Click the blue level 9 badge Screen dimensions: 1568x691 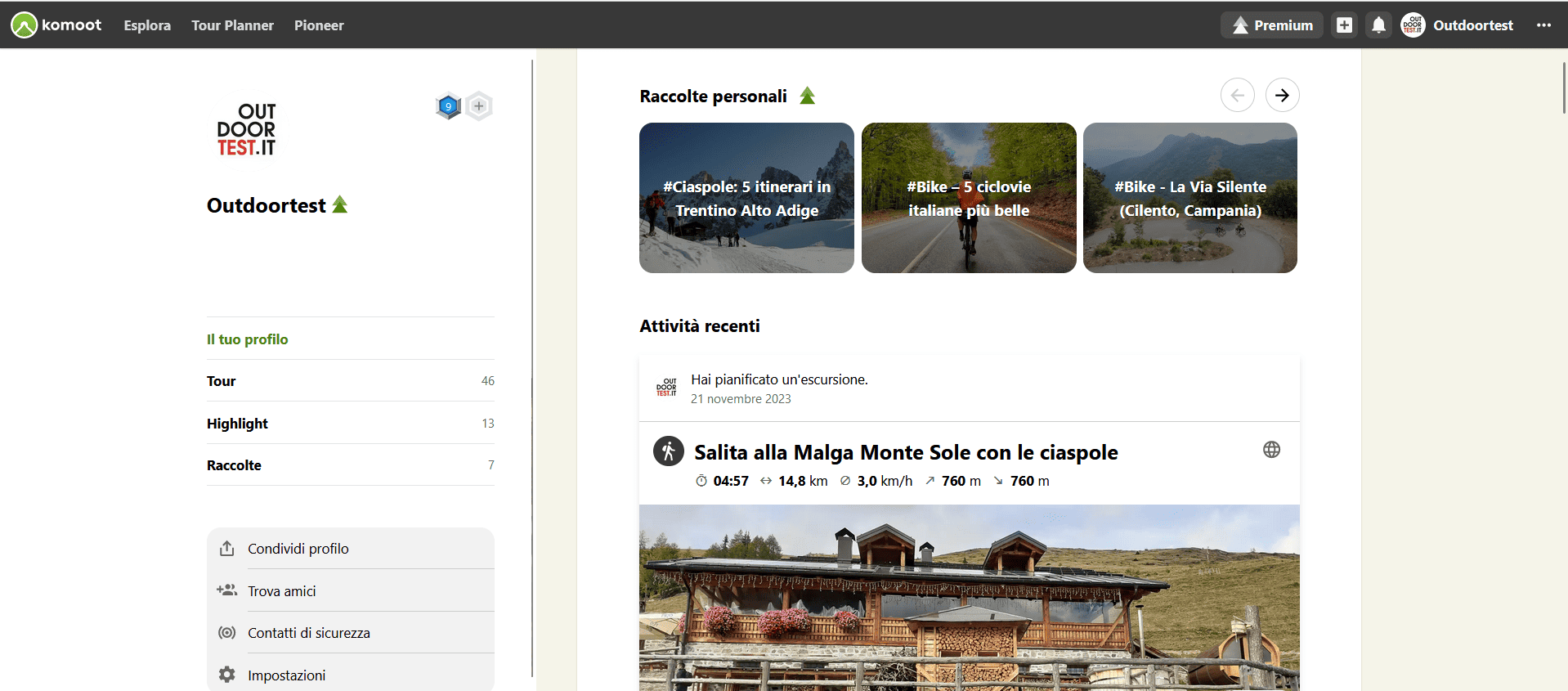pos(448,106)
